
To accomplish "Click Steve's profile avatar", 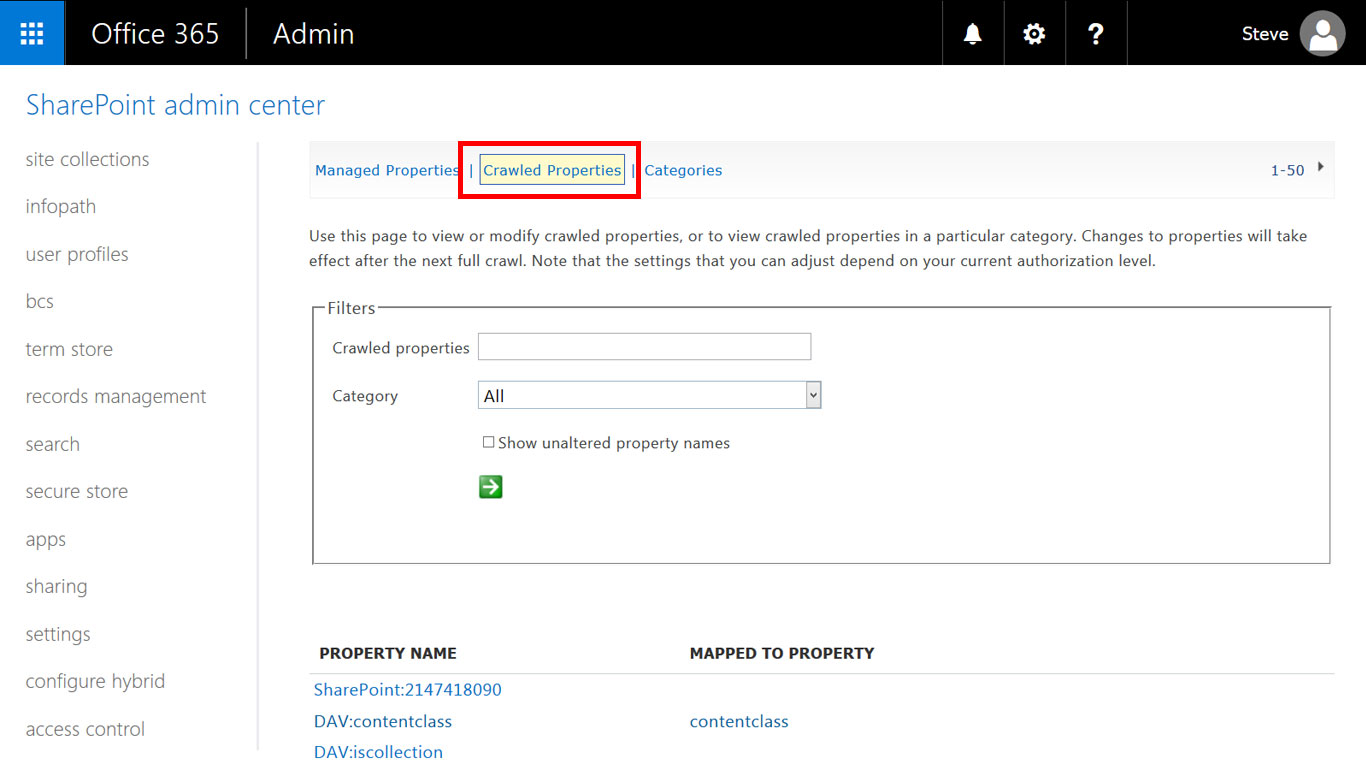I will coord(1321,34).
